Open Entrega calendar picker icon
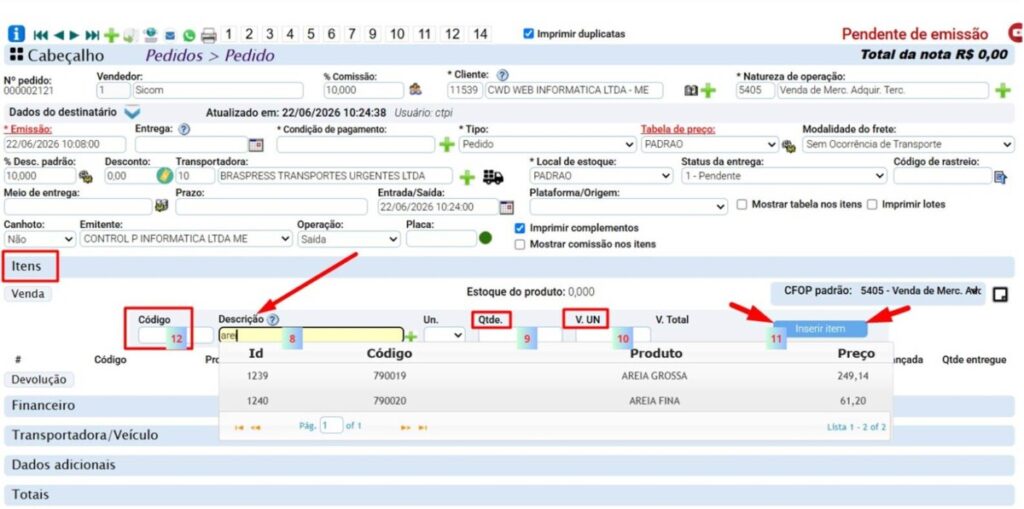 (255, 144)
